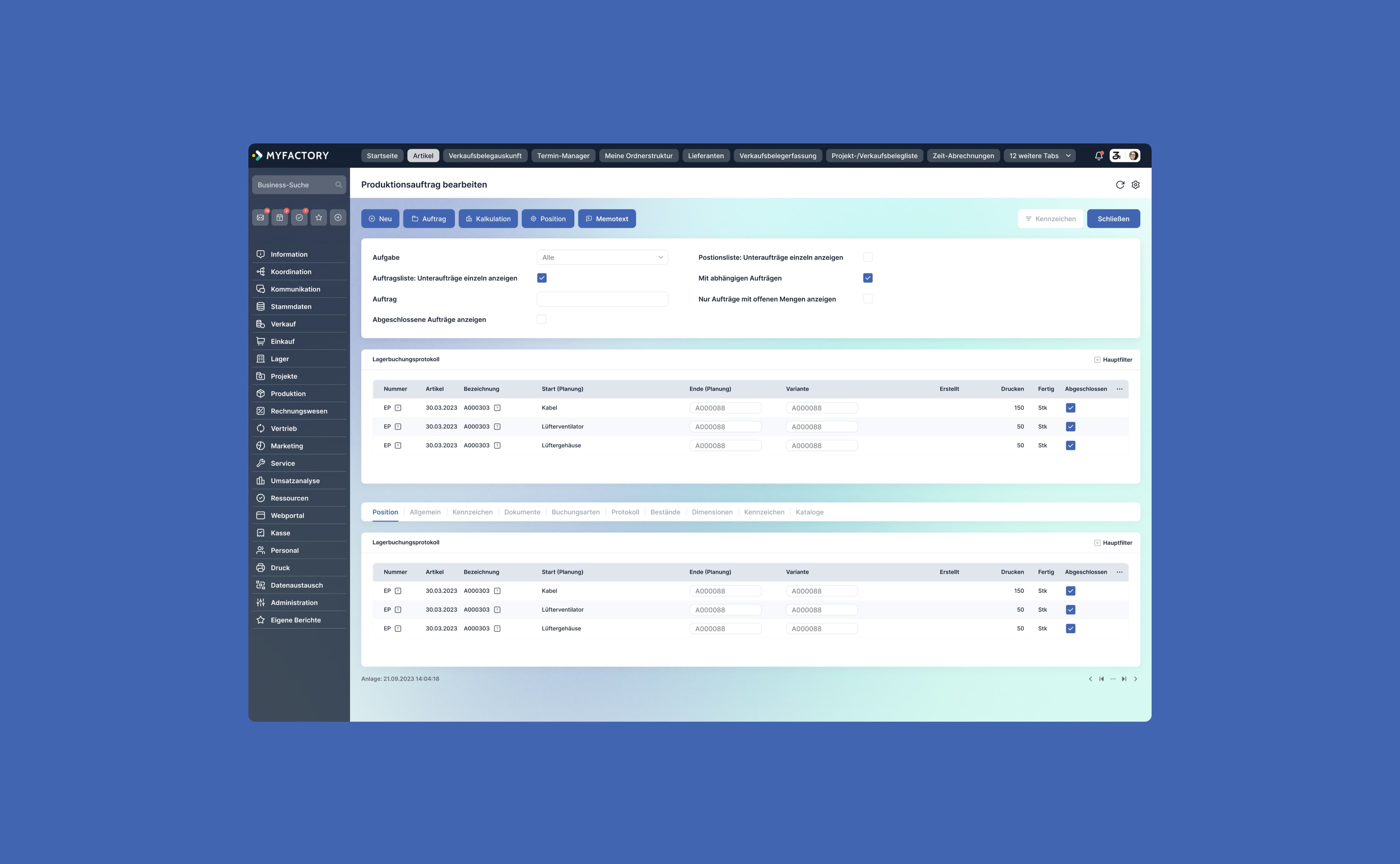Focus the Auftrag text input field
Viewport: 1400px width, 864px height.
pyautogui.click(x=602, y=299)
